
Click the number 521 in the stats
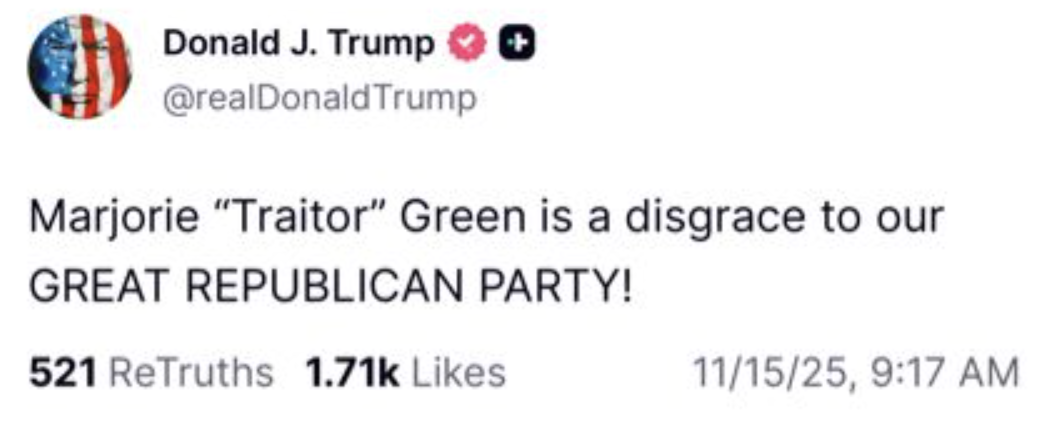63,373
